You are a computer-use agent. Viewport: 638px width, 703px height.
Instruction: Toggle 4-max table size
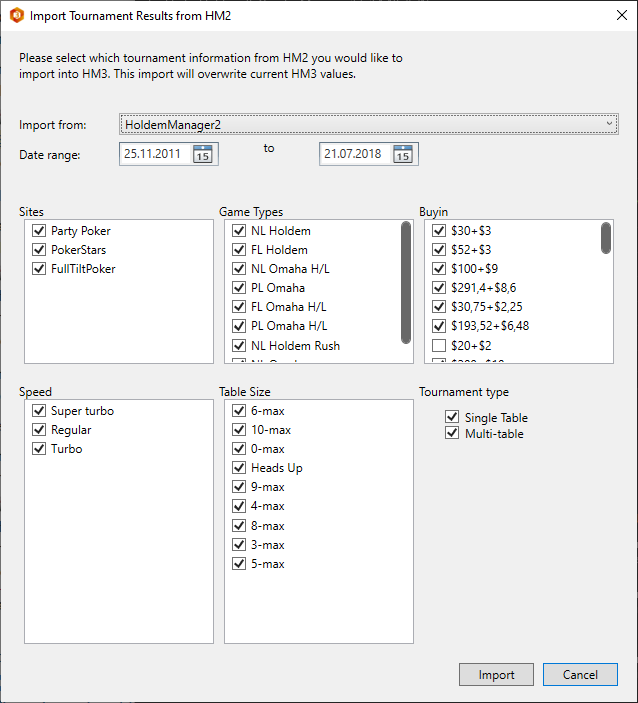(239, 506)
